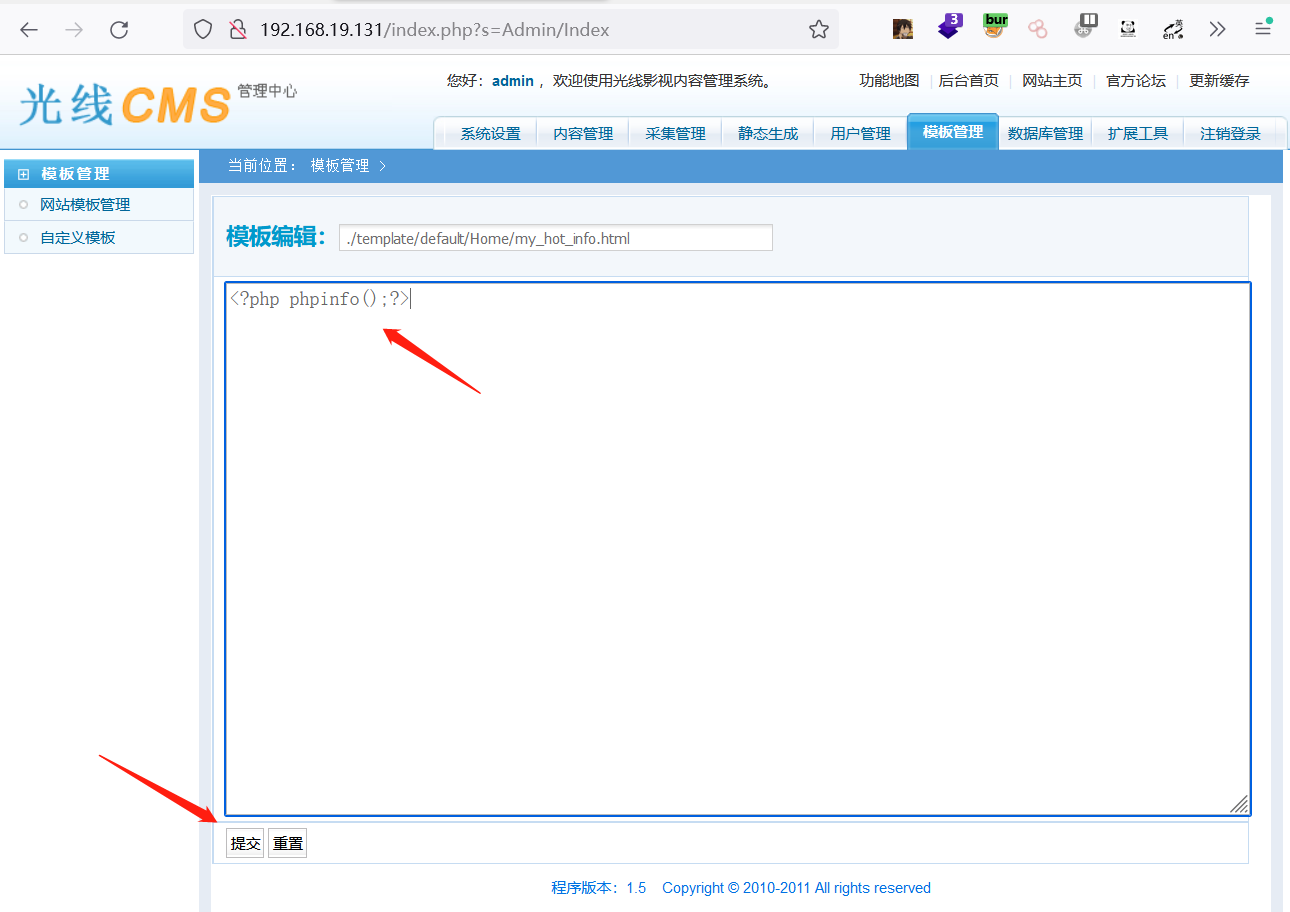1290x912 pixels.
Task: Show more toolbar extensions overflow chevron
Action: tap(1217, 29)
